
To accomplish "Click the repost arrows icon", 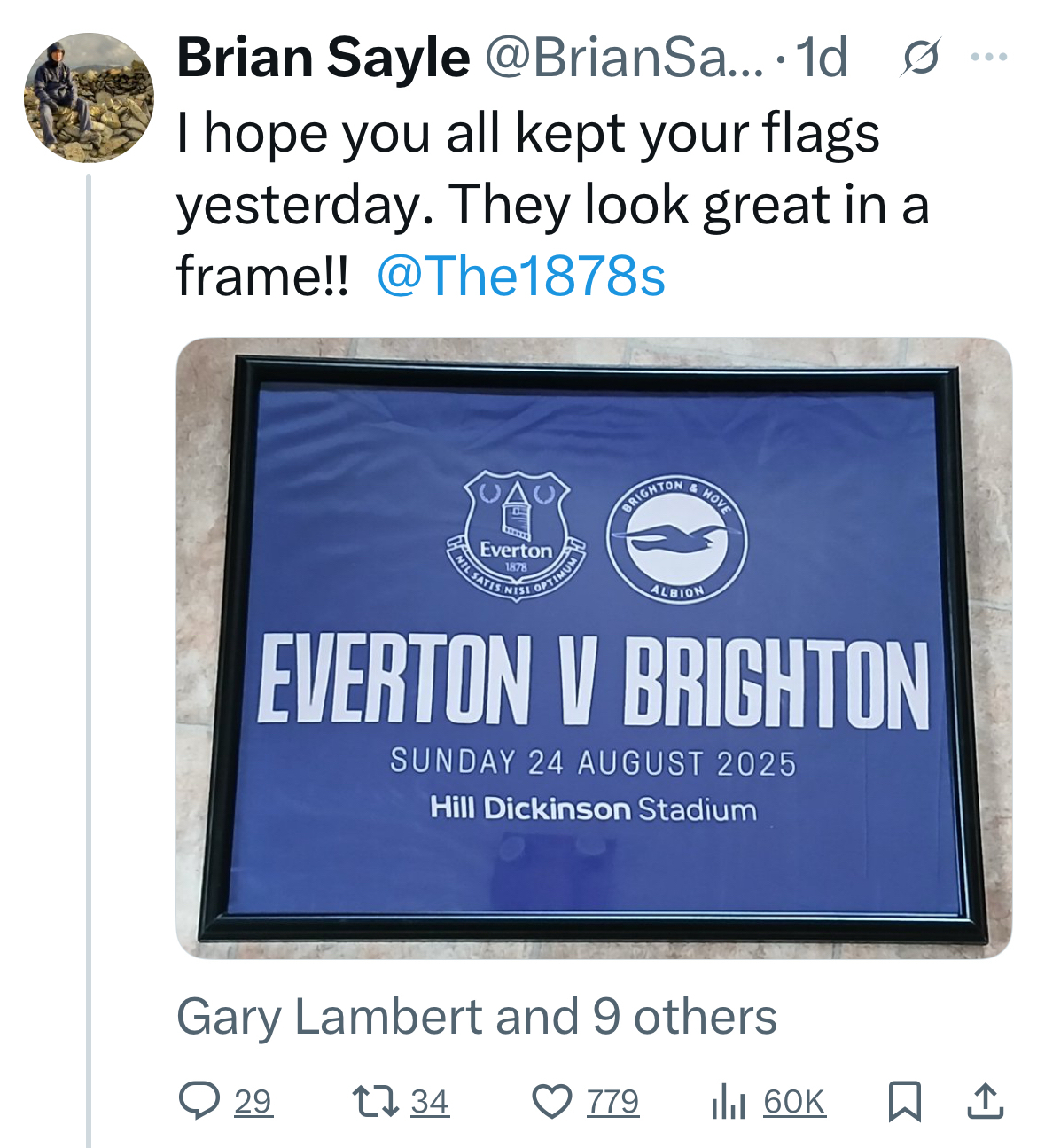I will pyautogui.click(x=377, y=1101).
